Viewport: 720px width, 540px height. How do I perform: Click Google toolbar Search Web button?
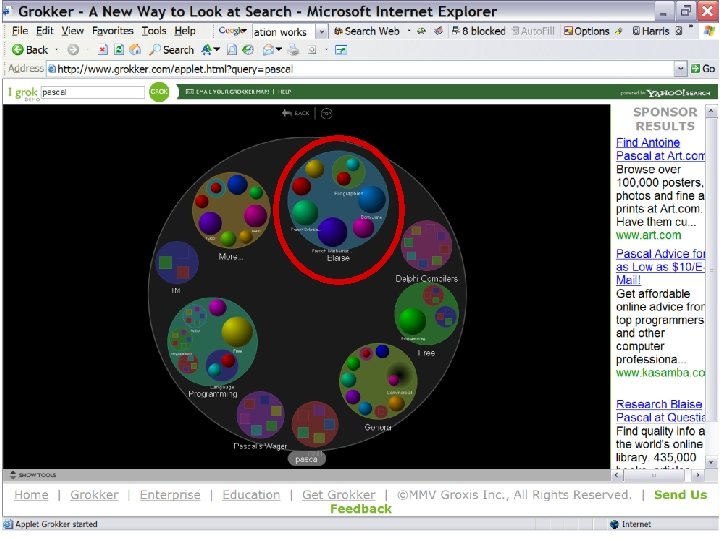(x=366, y=31)
